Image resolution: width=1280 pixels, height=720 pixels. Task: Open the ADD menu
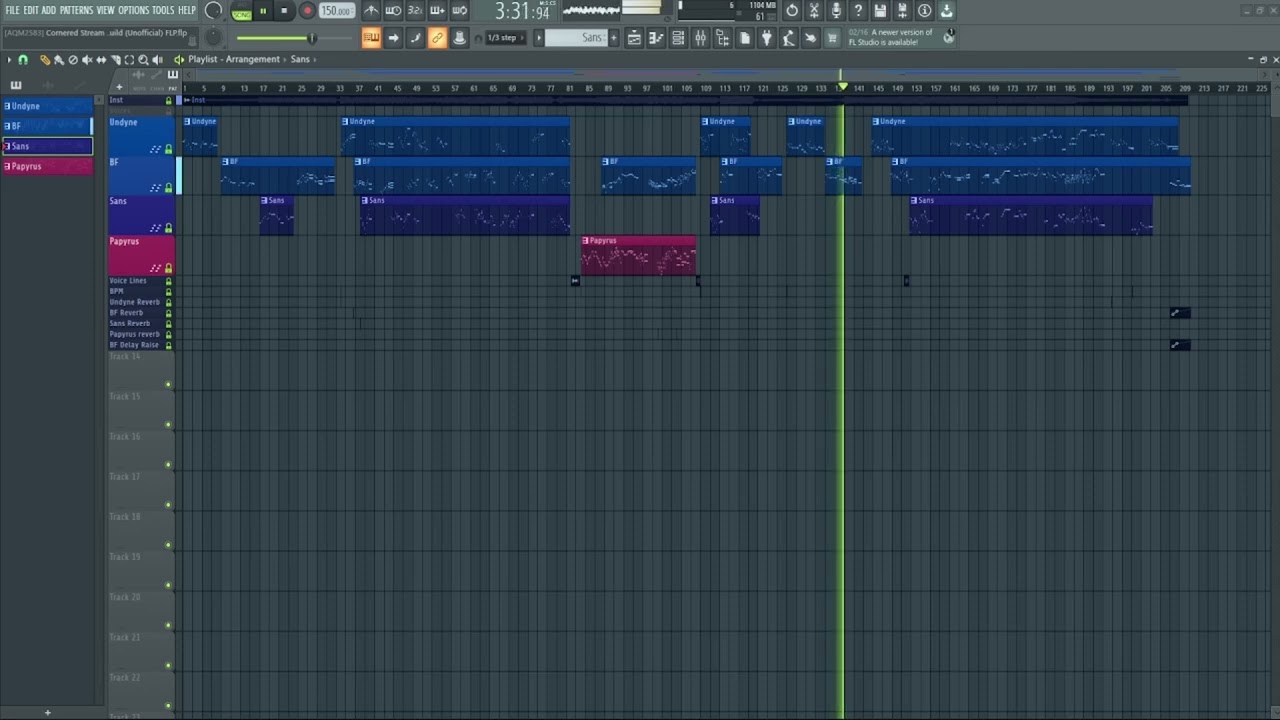(x=49, y=10)
